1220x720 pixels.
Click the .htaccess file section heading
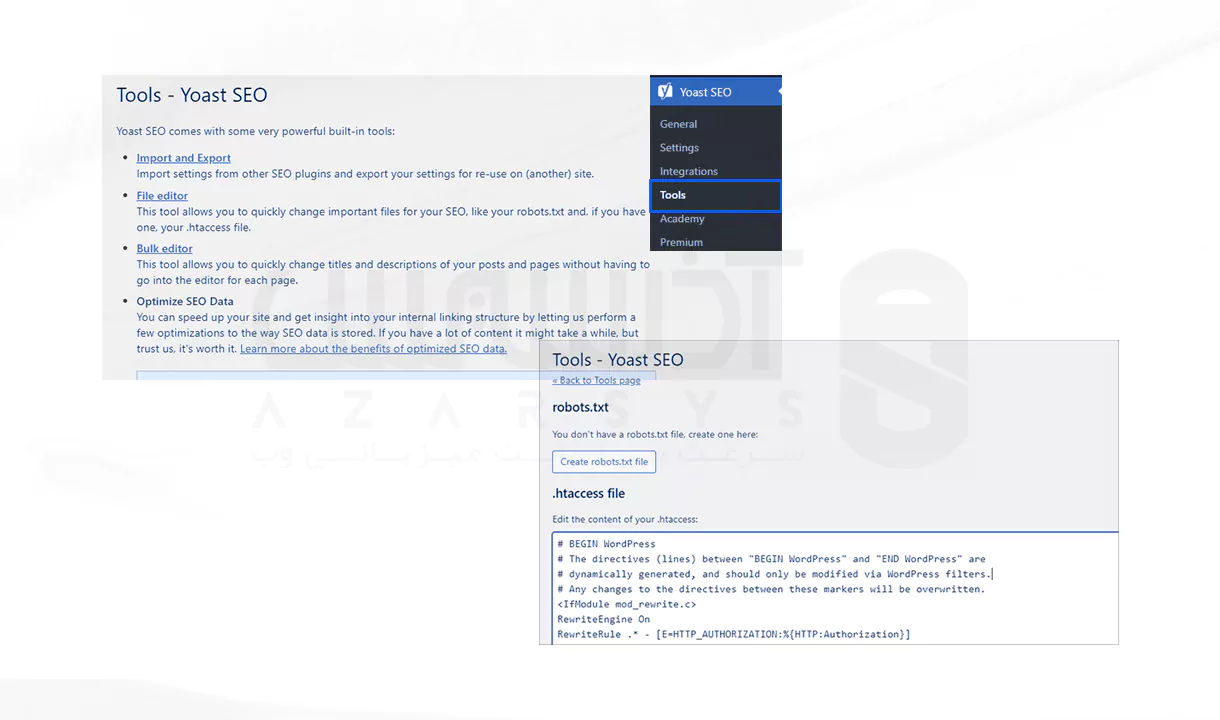[x=588, y=493]
